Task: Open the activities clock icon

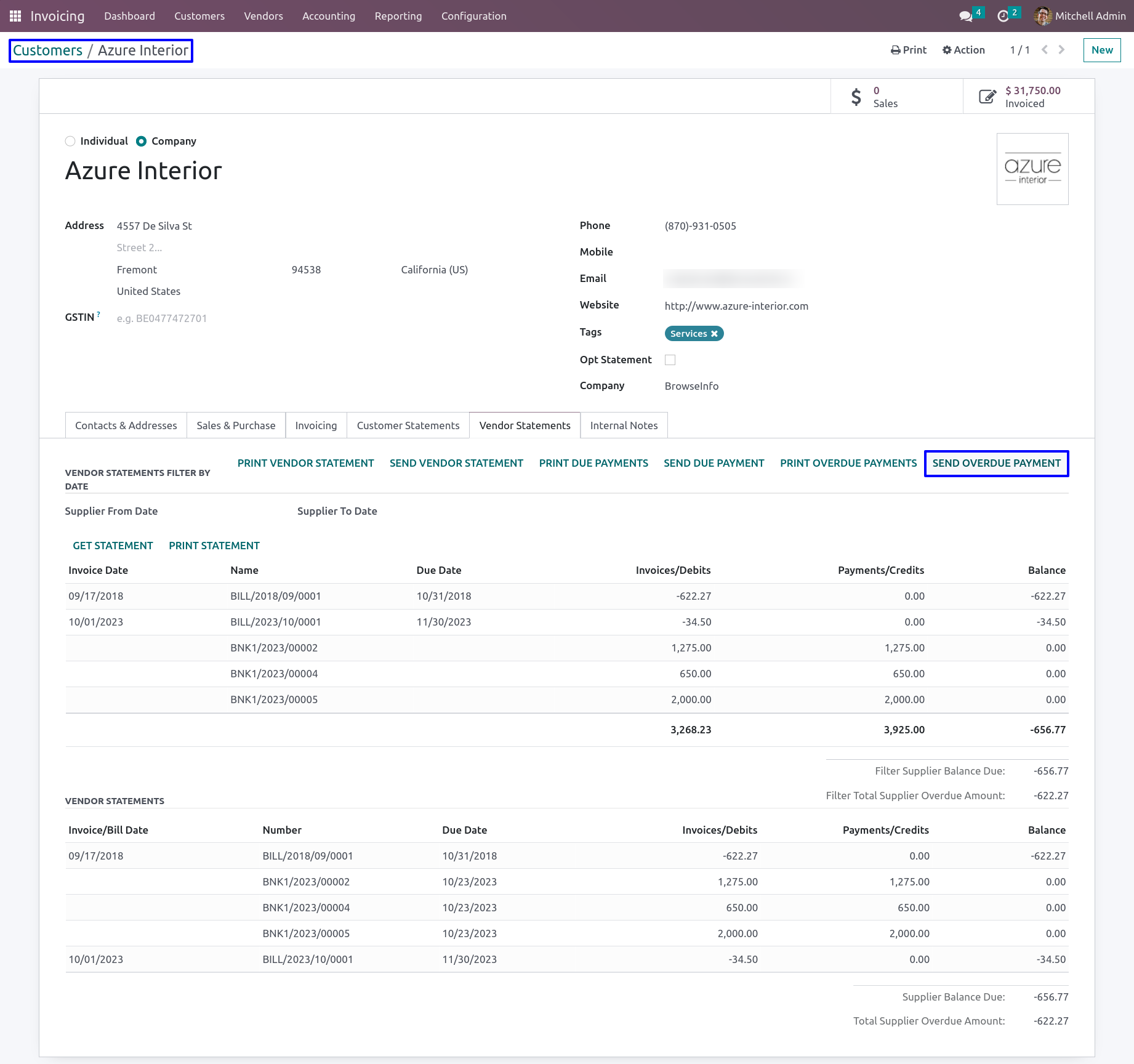Action: (x=1003, y=16)
